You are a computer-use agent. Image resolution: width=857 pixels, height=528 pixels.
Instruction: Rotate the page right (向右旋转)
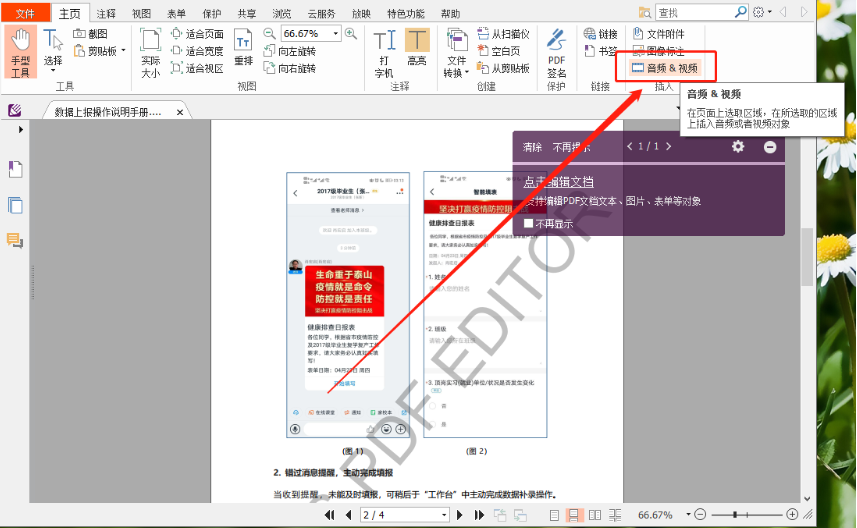tap(290, 68)
